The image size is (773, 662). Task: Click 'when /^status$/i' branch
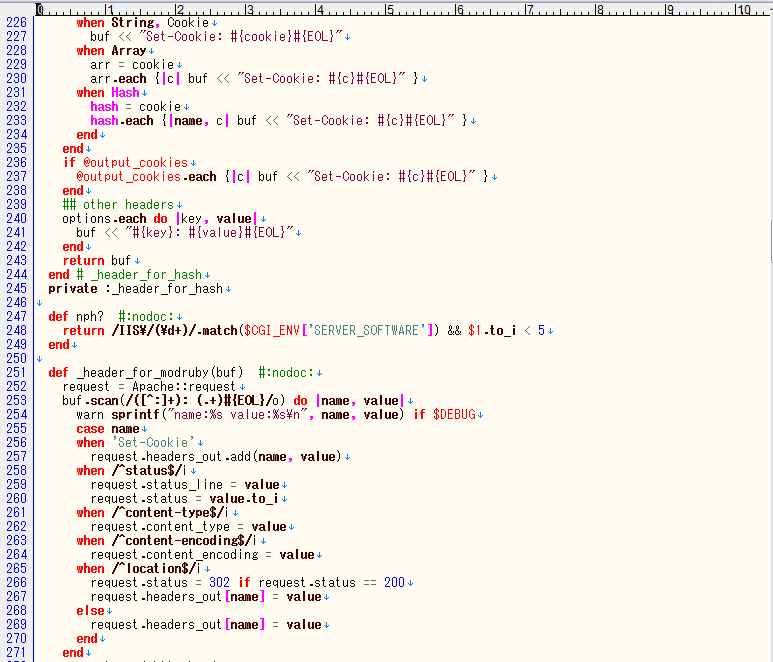[x=132, y=470]
